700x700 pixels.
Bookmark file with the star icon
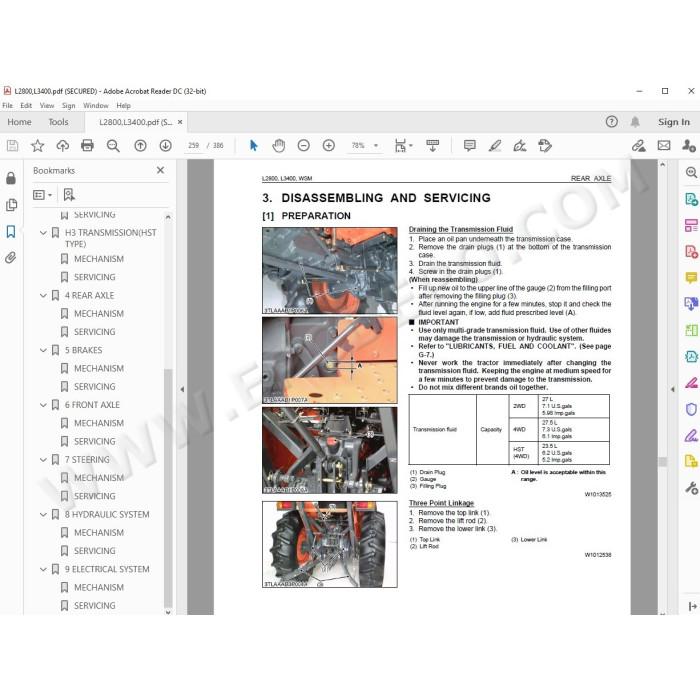click(x=38, y=146)
